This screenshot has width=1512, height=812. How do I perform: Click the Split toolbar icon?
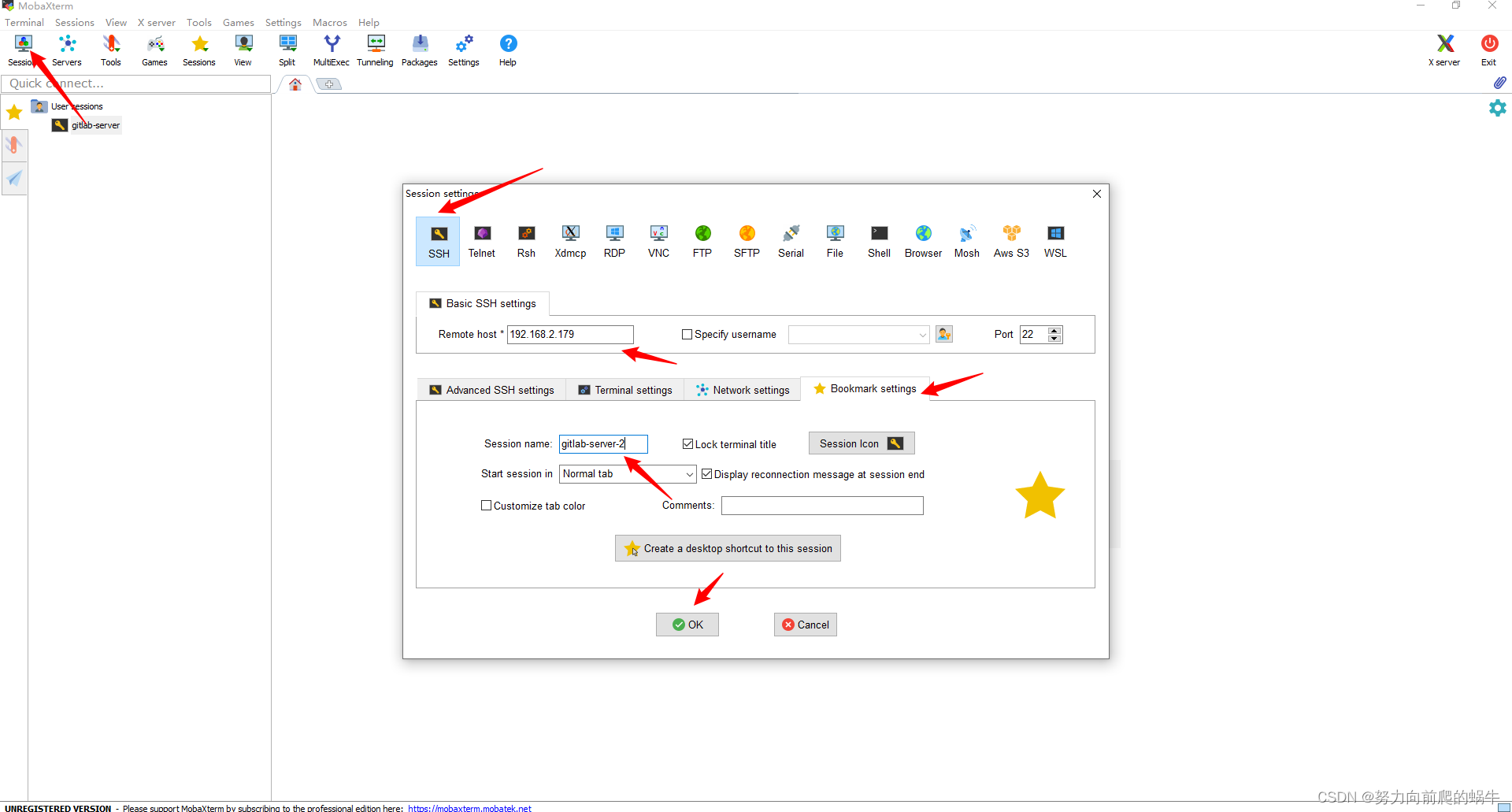pyautogui.click(x=287, y=50)
